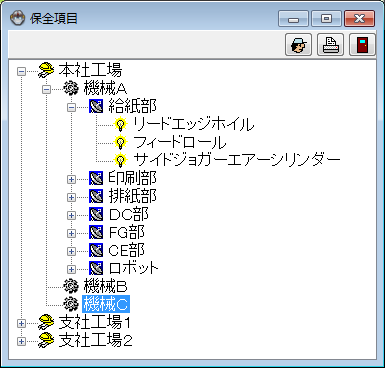Click the hard hat icon beside 支社工場1

(x=46, y=323)
